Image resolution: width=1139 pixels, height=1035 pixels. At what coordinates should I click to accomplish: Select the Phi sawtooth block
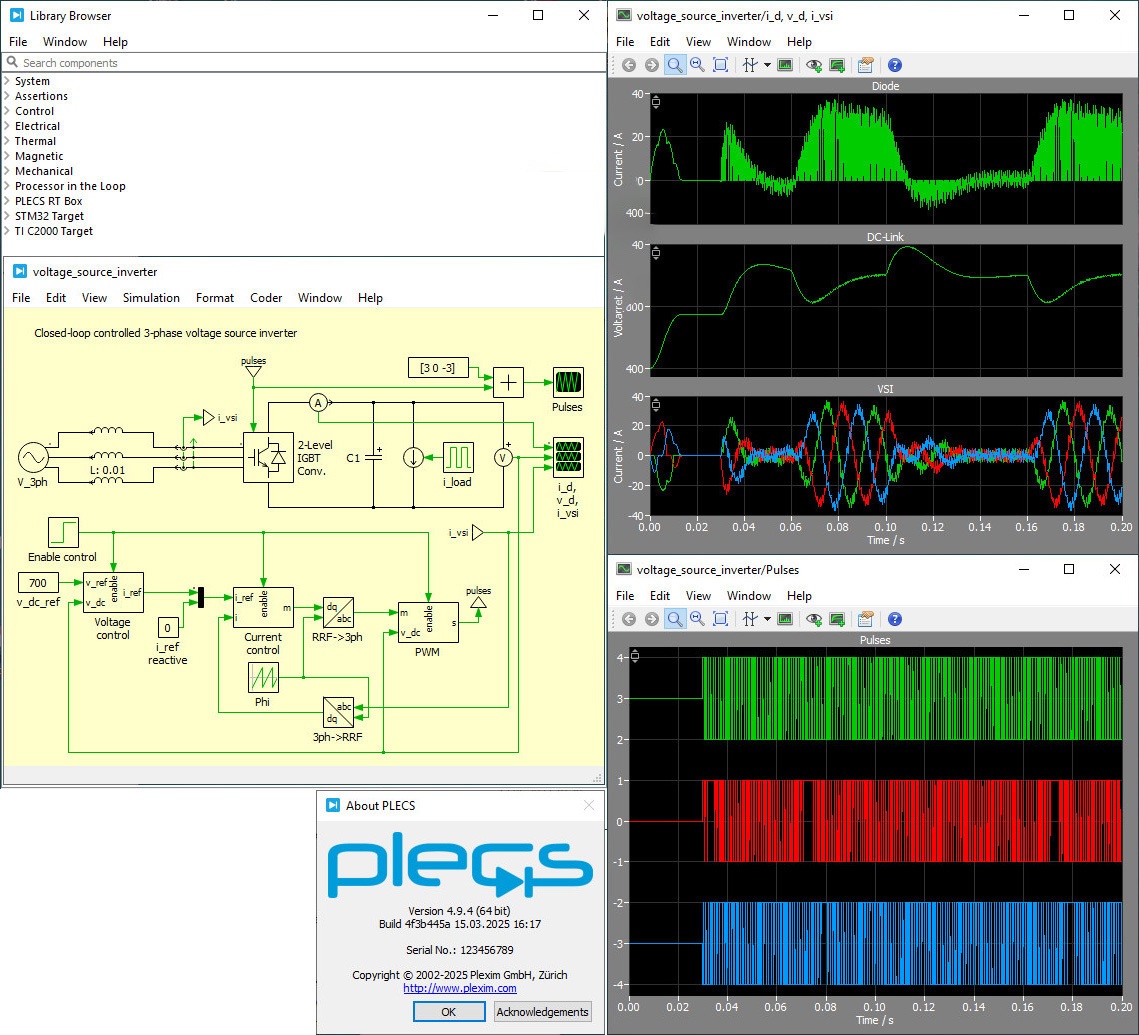click(263, 679)
